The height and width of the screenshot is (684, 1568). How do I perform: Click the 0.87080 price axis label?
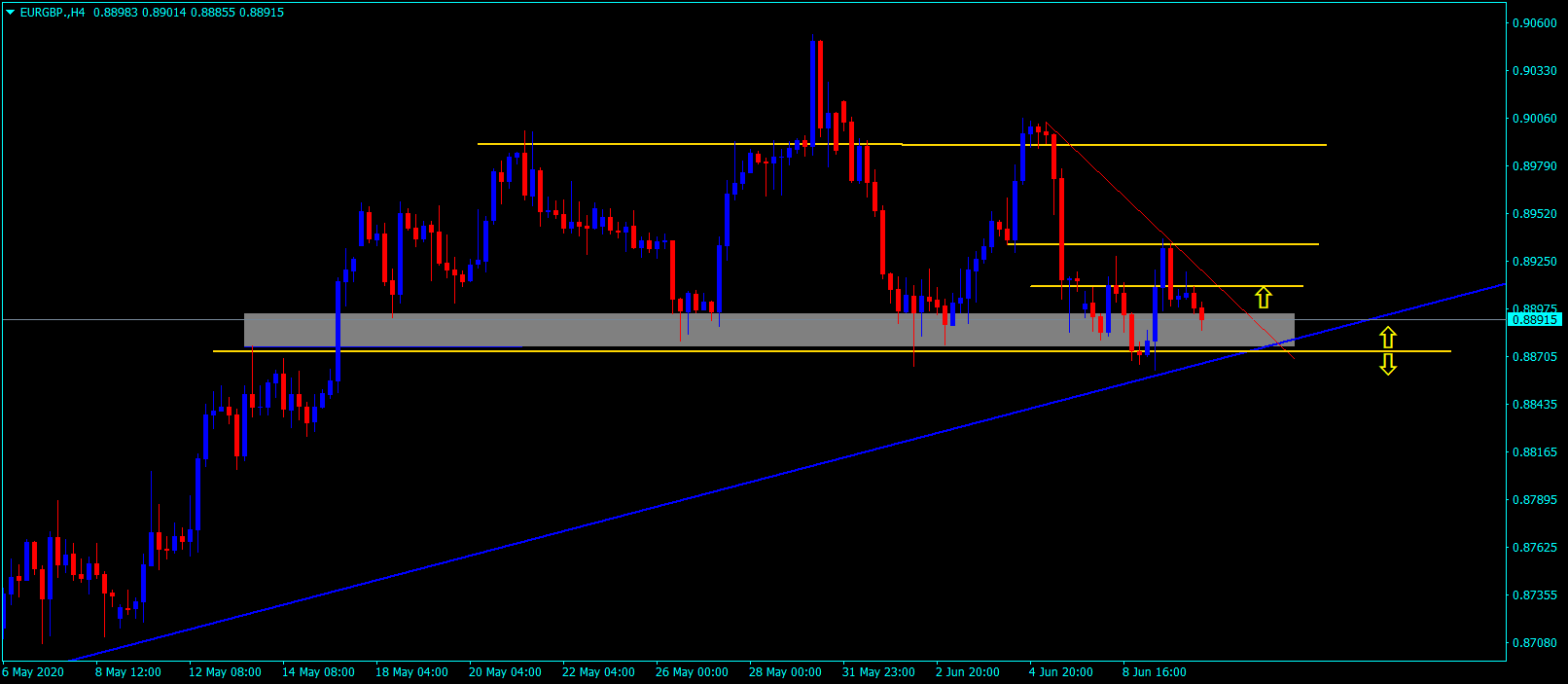tap(1535, 643)
